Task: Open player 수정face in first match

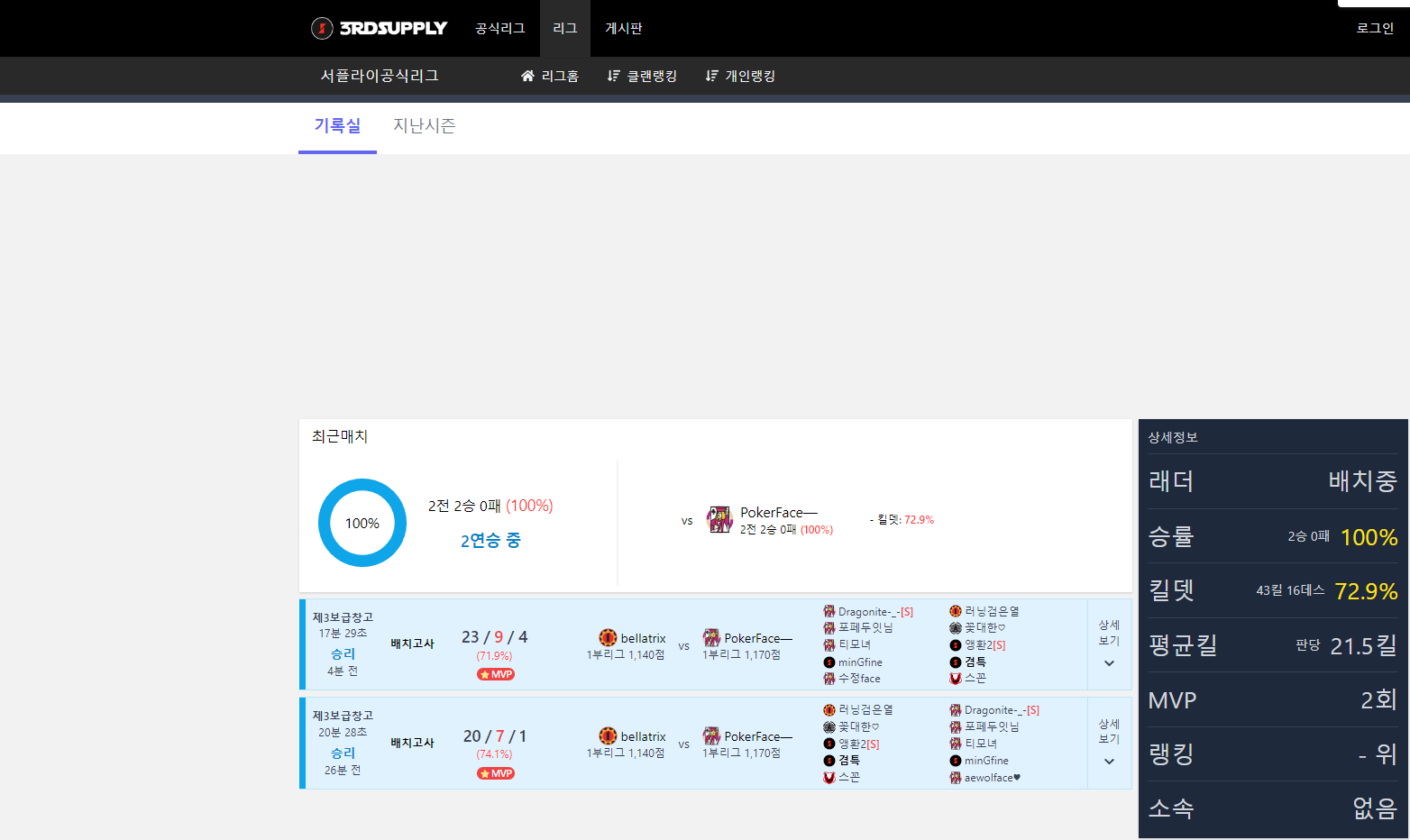Action: (858, 679)
